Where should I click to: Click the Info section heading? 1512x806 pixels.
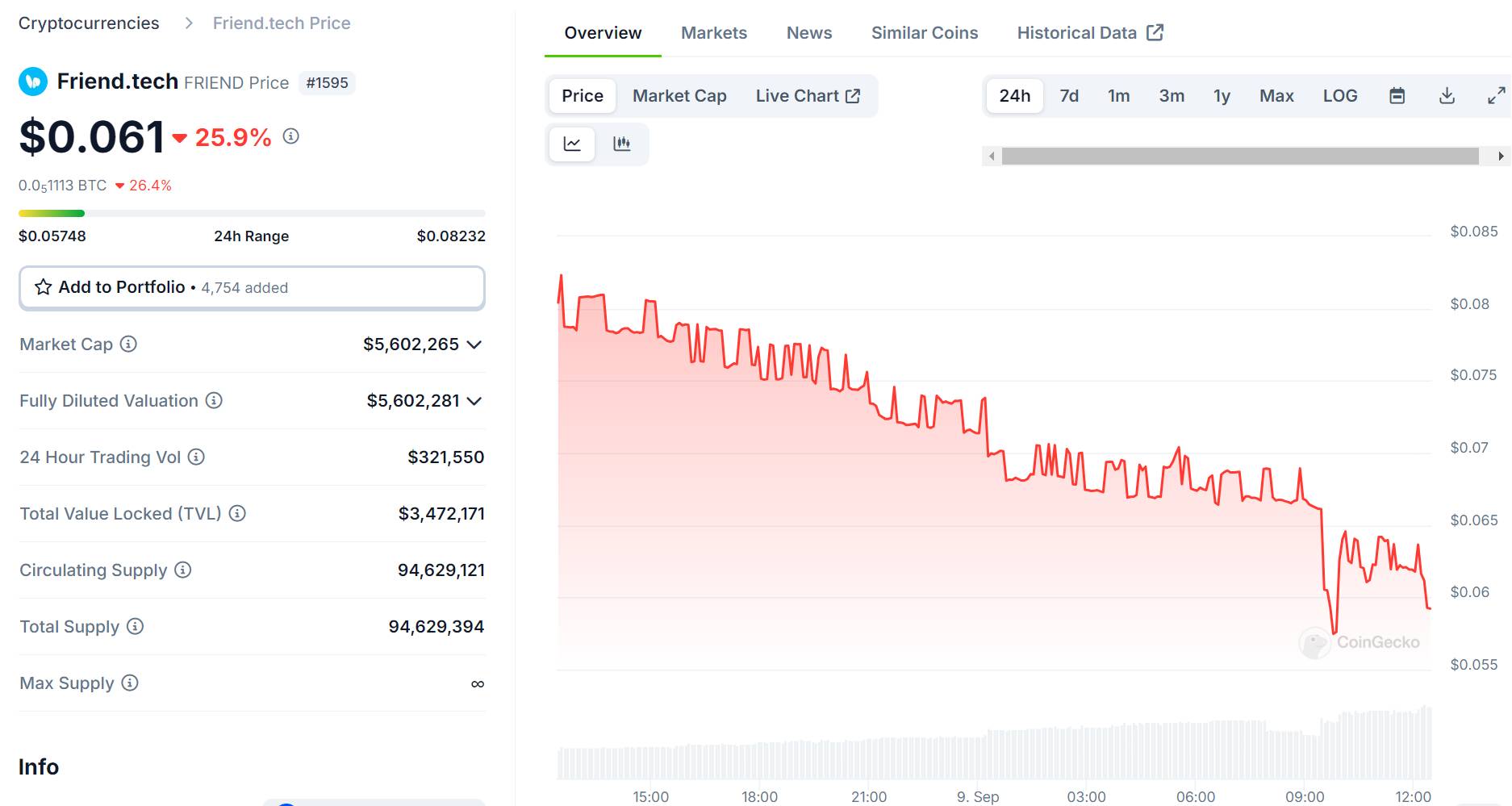[39, 766]
